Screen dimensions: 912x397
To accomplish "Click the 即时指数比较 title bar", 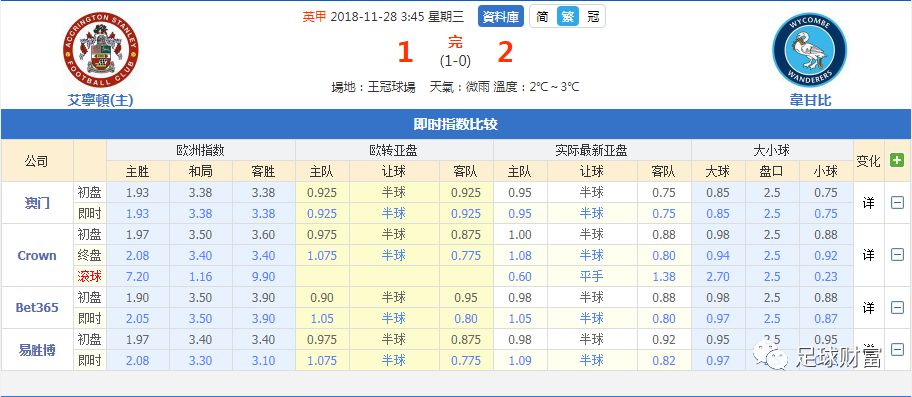I will pyautogui.click(x=455, y=124).
